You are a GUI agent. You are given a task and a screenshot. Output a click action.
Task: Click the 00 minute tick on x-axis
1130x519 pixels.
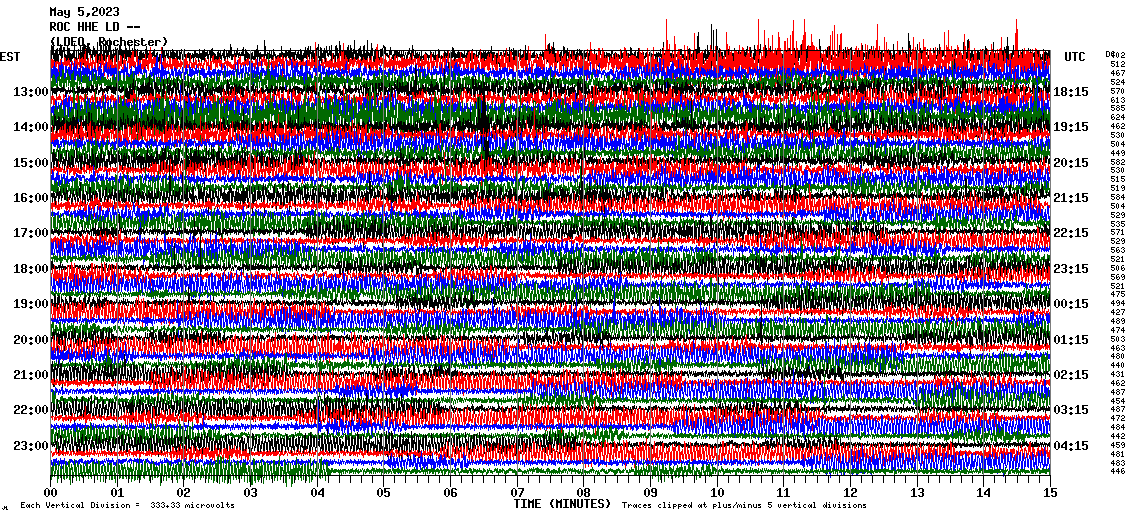click(x=51, y=492)
